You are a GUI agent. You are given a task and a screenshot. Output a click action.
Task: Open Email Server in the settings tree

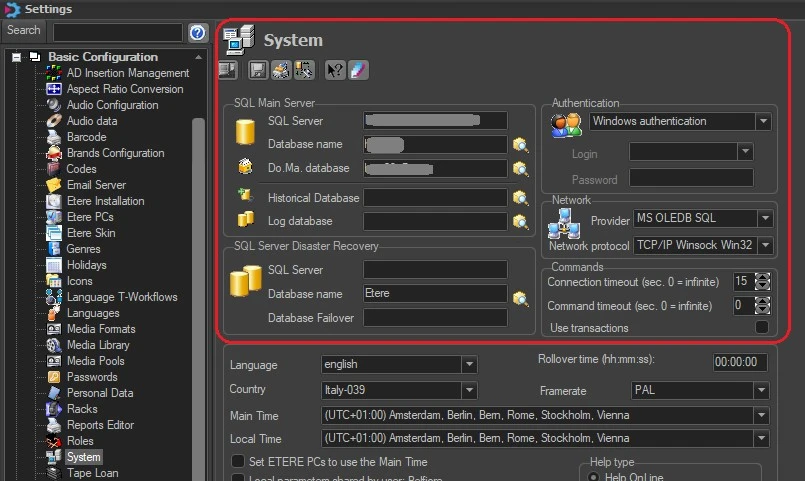click(96, 185)
